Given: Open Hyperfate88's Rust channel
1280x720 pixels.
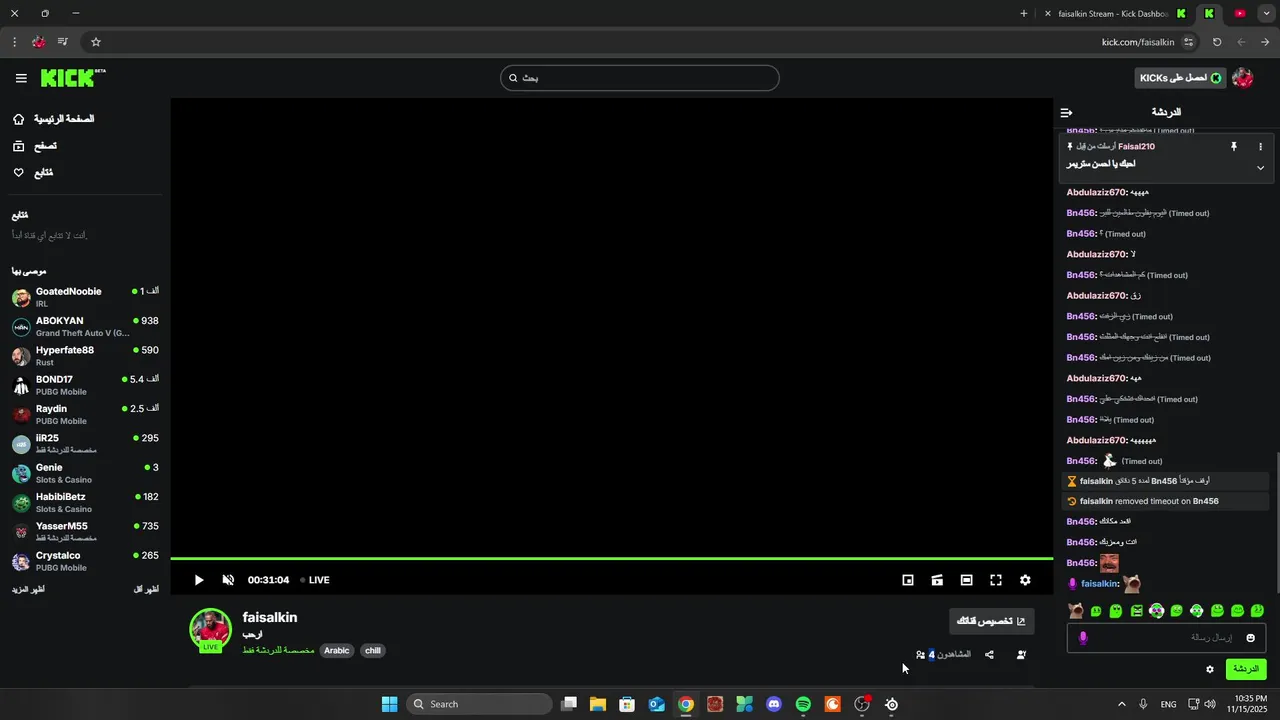Looking at the screenshot, I should coord(85,356).
